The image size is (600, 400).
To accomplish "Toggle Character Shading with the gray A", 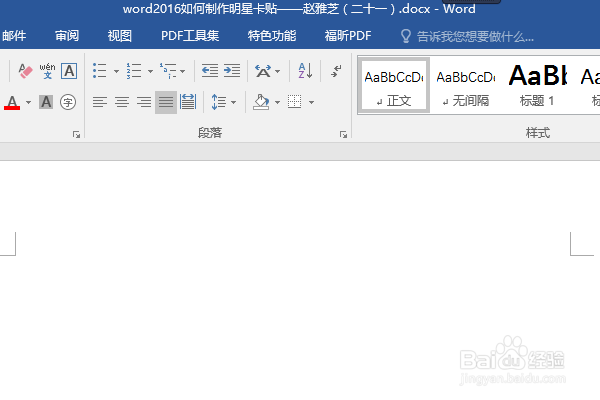I will (46, 102).
